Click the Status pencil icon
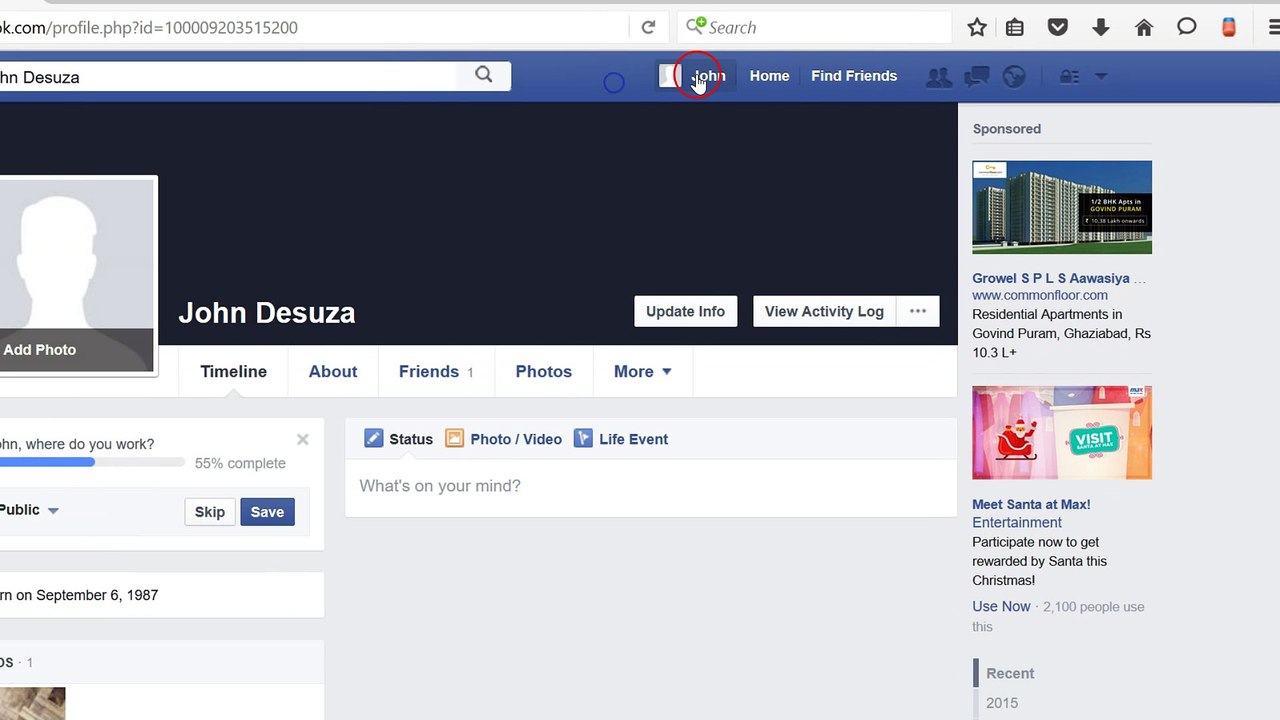 pyautogui.click(x=373, y=438)
